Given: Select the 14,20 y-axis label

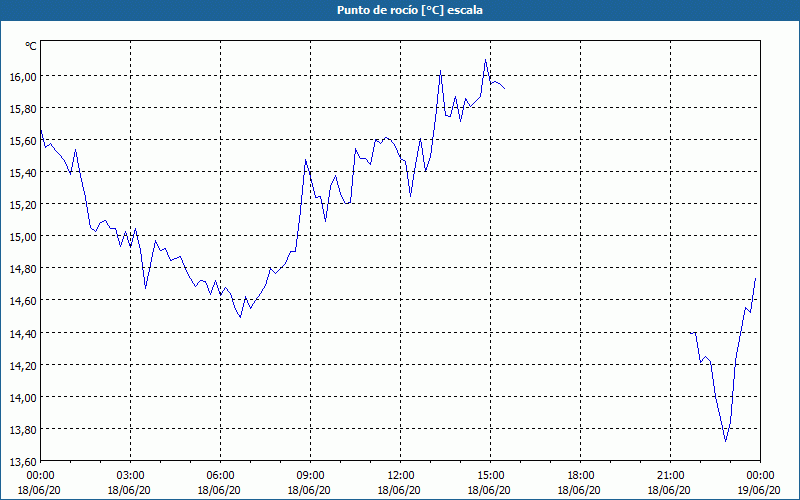Looking at the screenshot, I should [23, 365].
